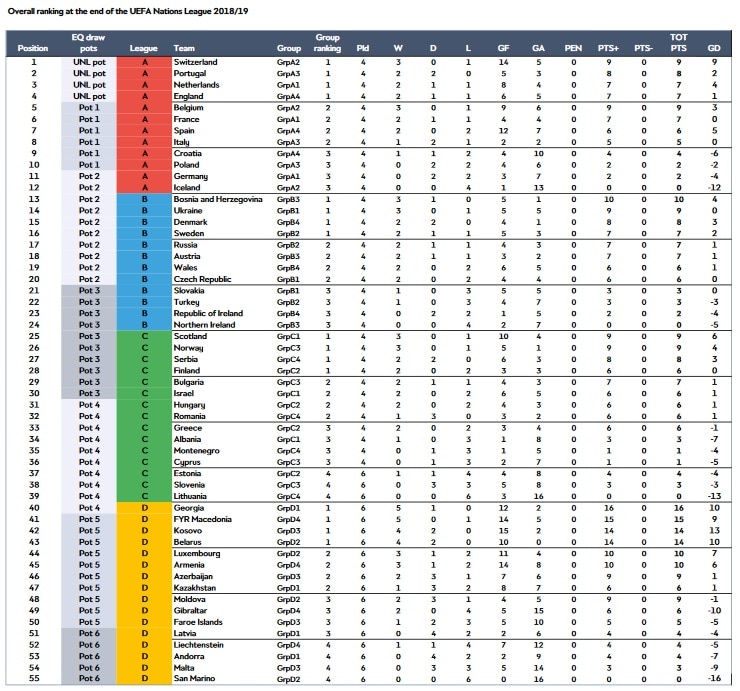Click the green League C cell for Scotland
Screen dimensions: 740x691
[144, 337]
